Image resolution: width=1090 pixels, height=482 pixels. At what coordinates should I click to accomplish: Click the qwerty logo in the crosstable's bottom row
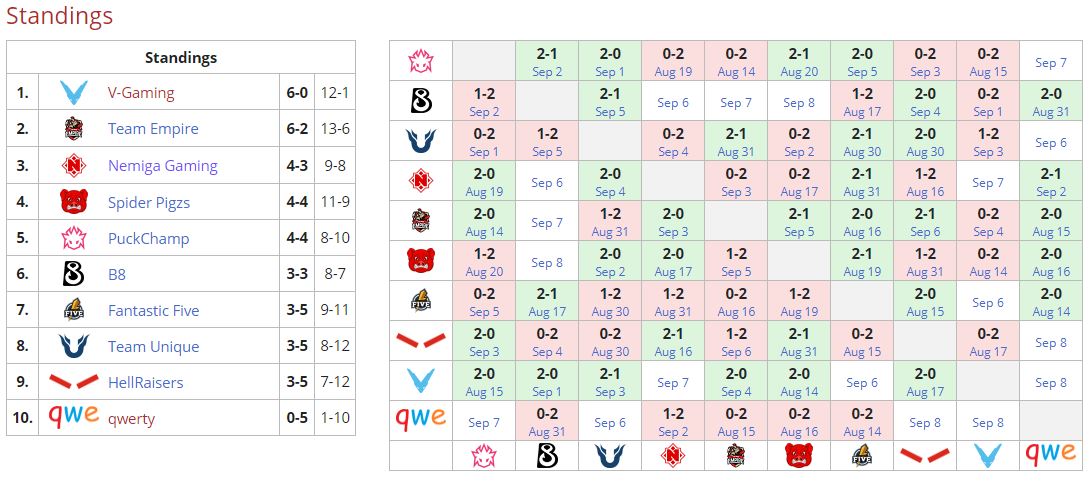pyautogui.click(x=1050, y=454)
